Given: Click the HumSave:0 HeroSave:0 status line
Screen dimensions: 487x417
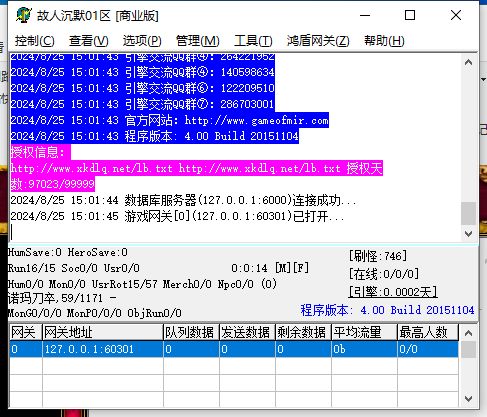Looking at the screenshot, I should coord(68,252).
